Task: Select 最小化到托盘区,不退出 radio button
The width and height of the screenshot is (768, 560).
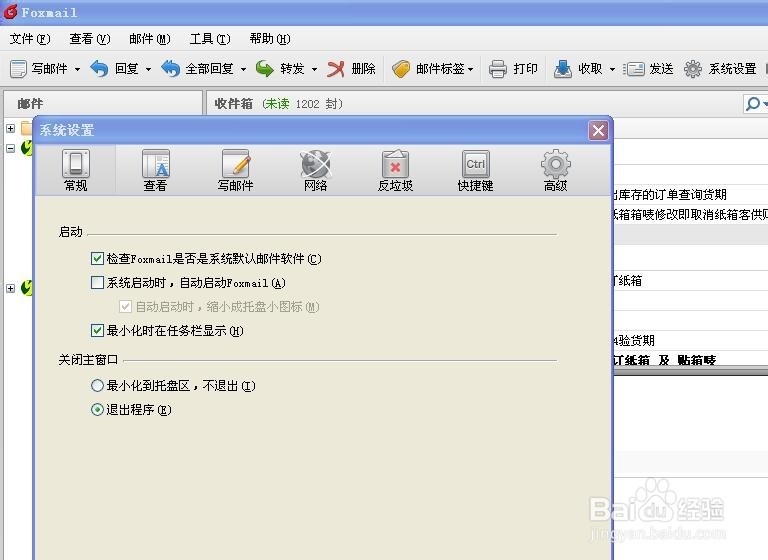Action: point(97,386)
